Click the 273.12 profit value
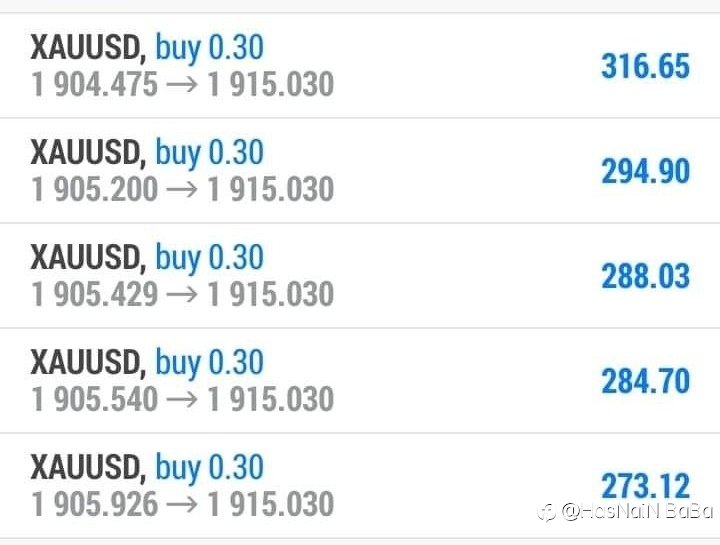Image resolution: width=720 pixels, height=545 pixels. 645,486
